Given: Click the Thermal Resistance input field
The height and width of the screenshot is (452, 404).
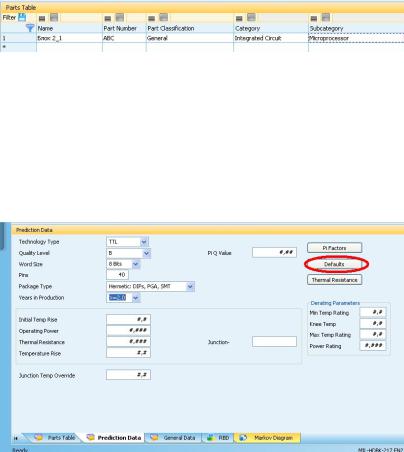Looking at the screenshot, I should tap(128, 342).
